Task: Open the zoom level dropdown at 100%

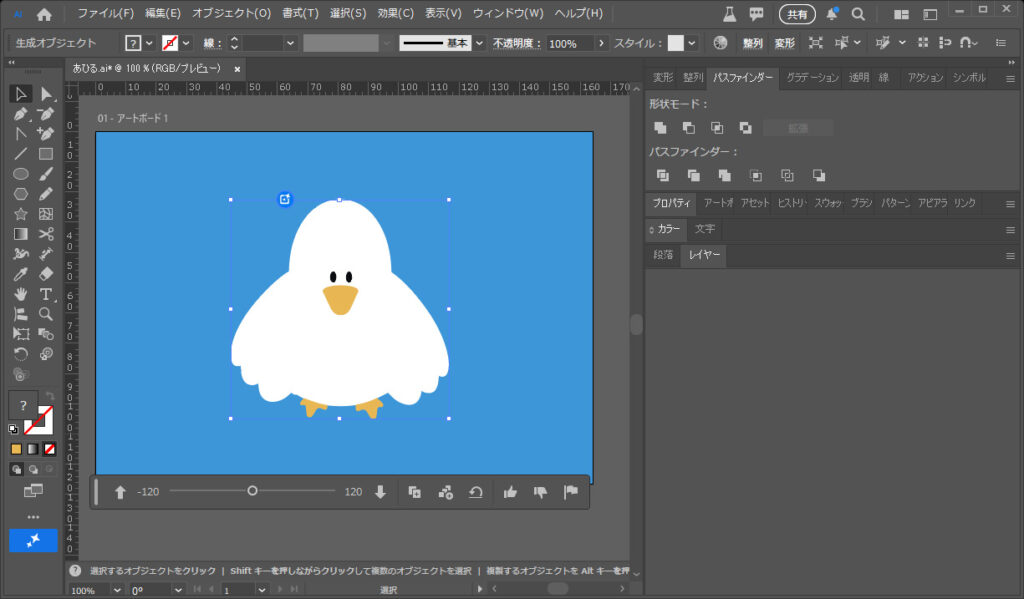Action: pos(116,591)
